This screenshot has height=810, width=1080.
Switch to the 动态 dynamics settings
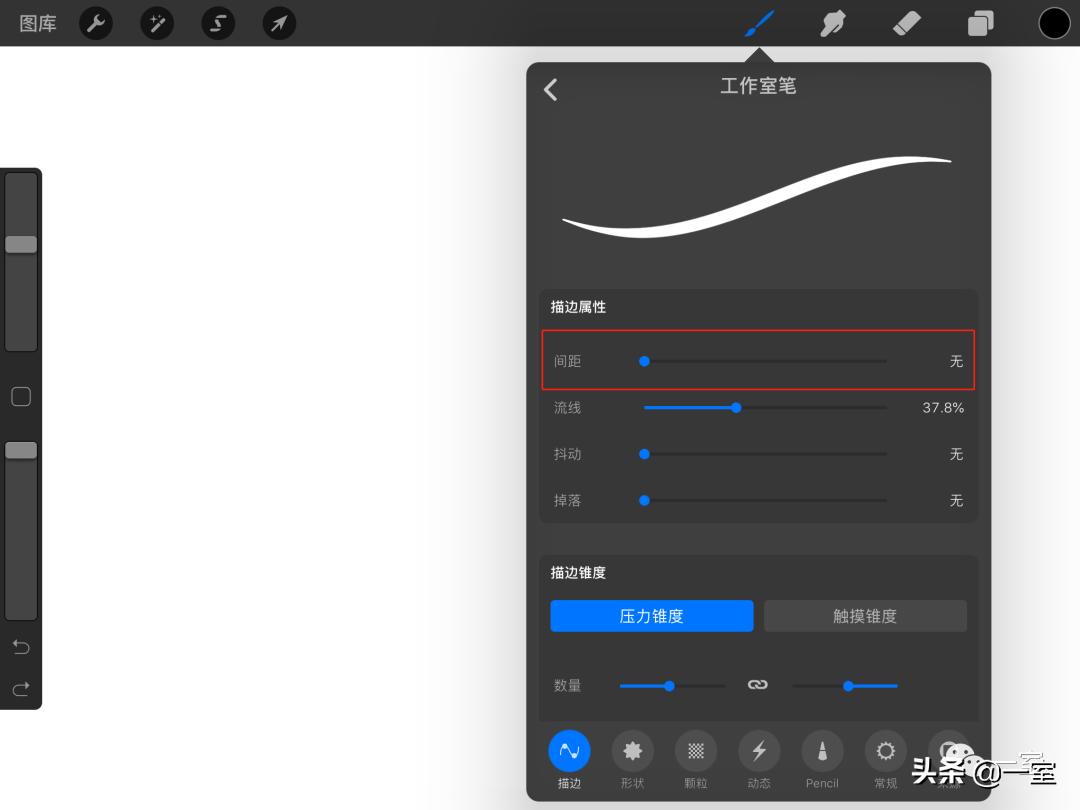tap(758, 760)
